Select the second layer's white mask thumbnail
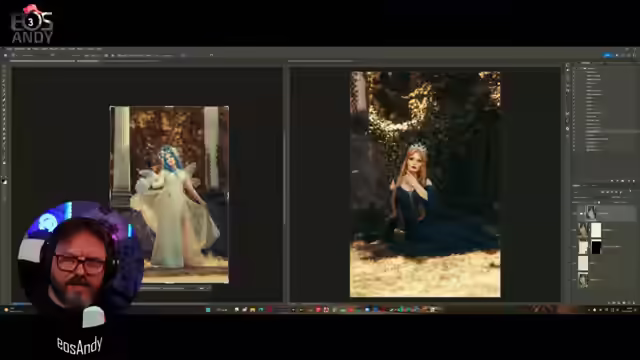 [596, 230]
